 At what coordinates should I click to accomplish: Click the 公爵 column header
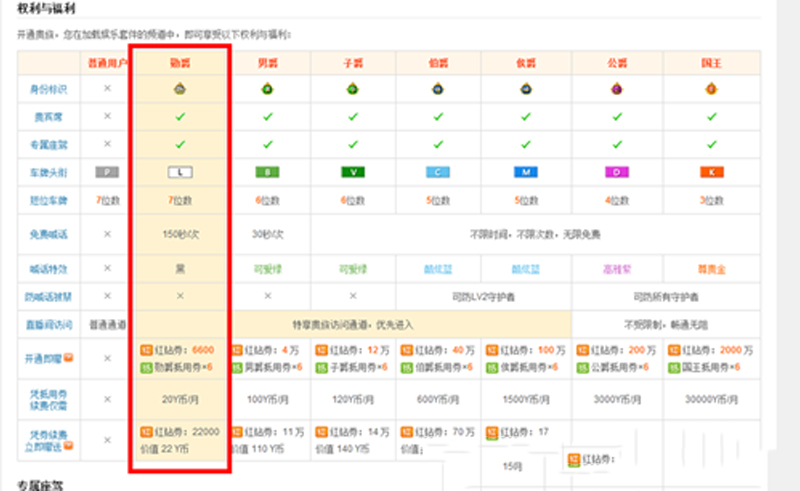click(x=617, y=63)
